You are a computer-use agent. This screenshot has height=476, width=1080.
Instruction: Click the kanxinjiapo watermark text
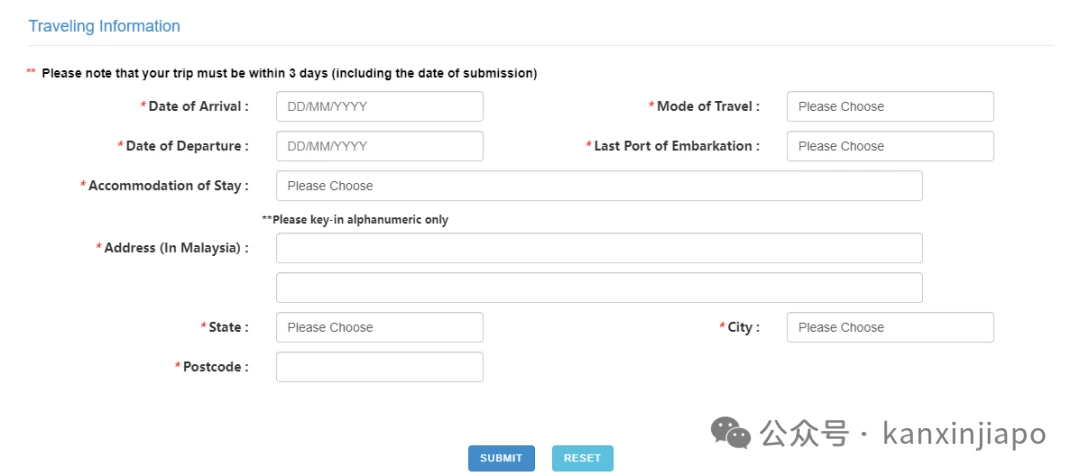[964, 434]
